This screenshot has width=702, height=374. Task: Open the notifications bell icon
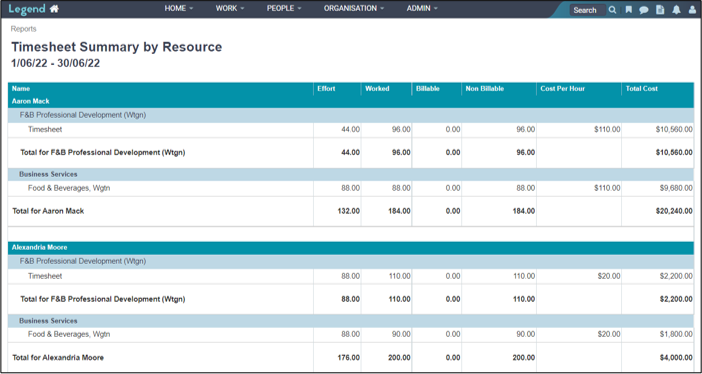click(x=676, y=10)
